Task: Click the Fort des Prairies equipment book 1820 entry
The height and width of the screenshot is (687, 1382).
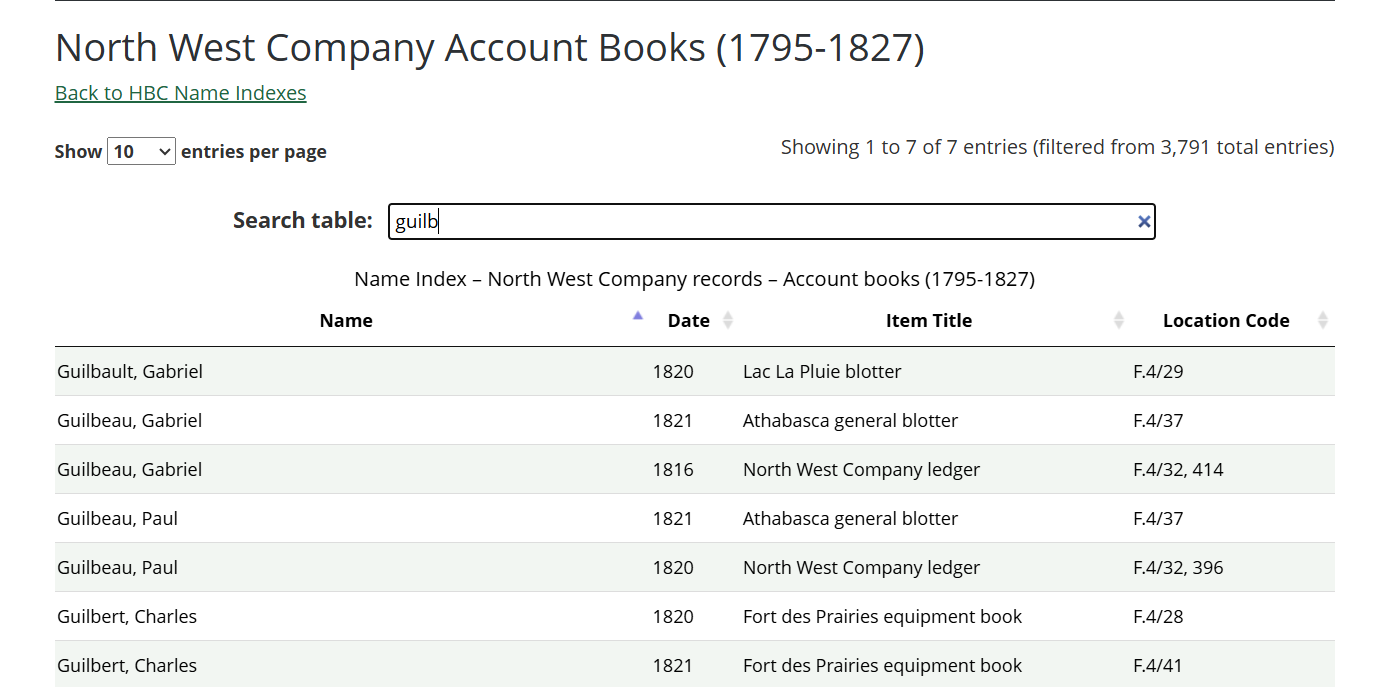Action: click(882, 616)
